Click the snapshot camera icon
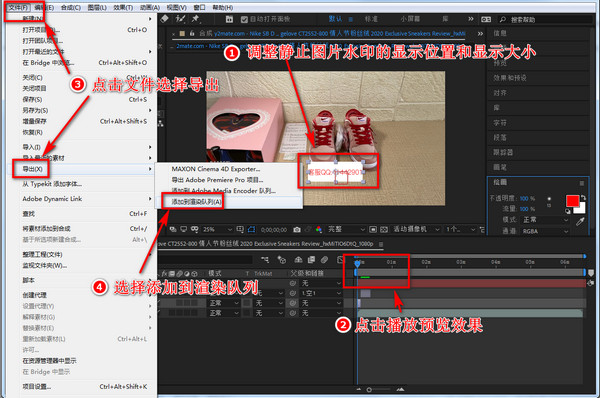Screen dimensions: 600x398 coord(297,230)
